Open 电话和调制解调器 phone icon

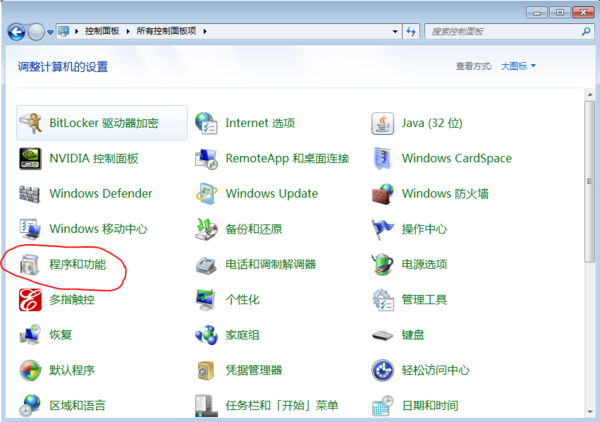click(206, 265)
